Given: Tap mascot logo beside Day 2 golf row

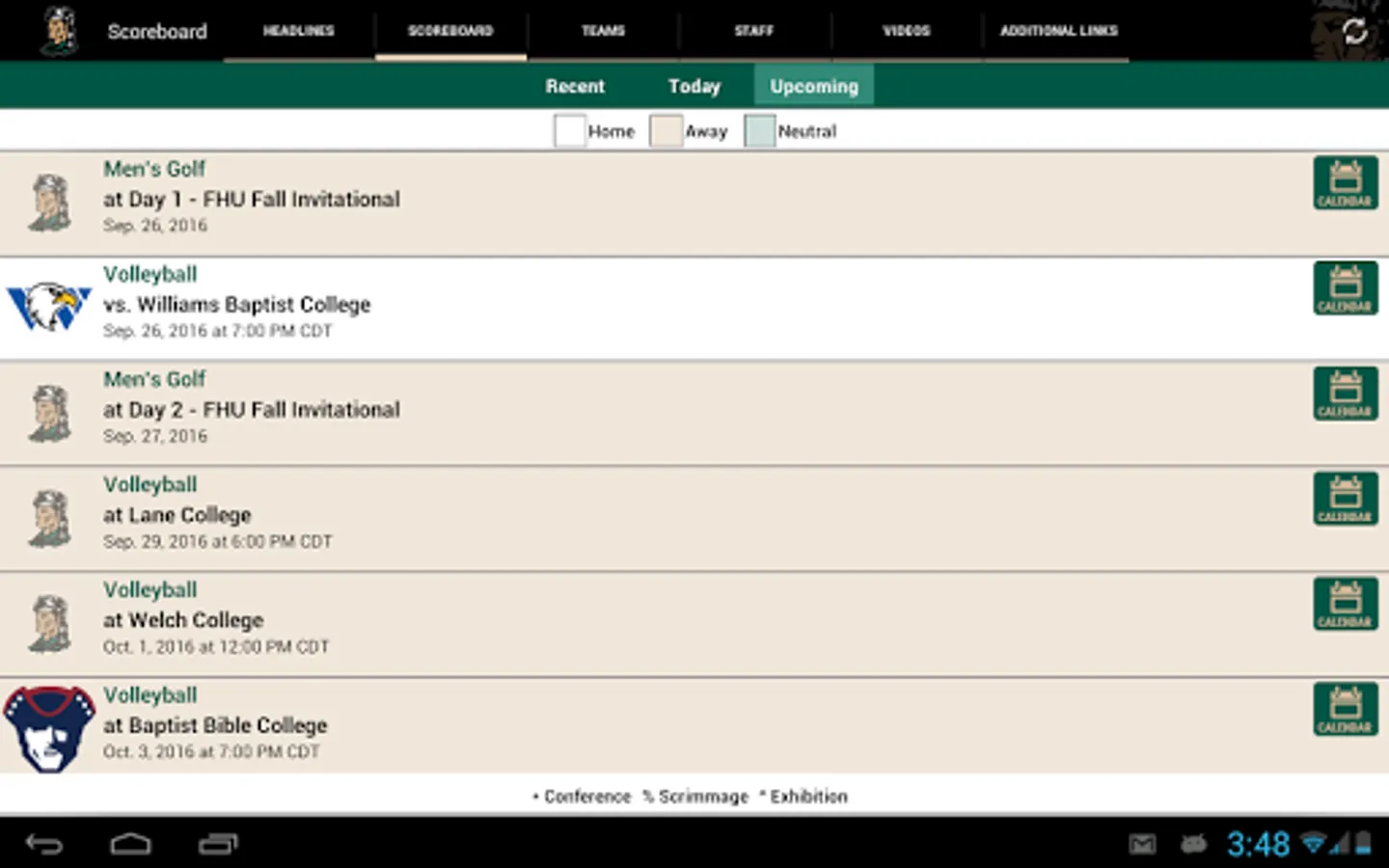Looking at the screenshot, I should point(50,414).
